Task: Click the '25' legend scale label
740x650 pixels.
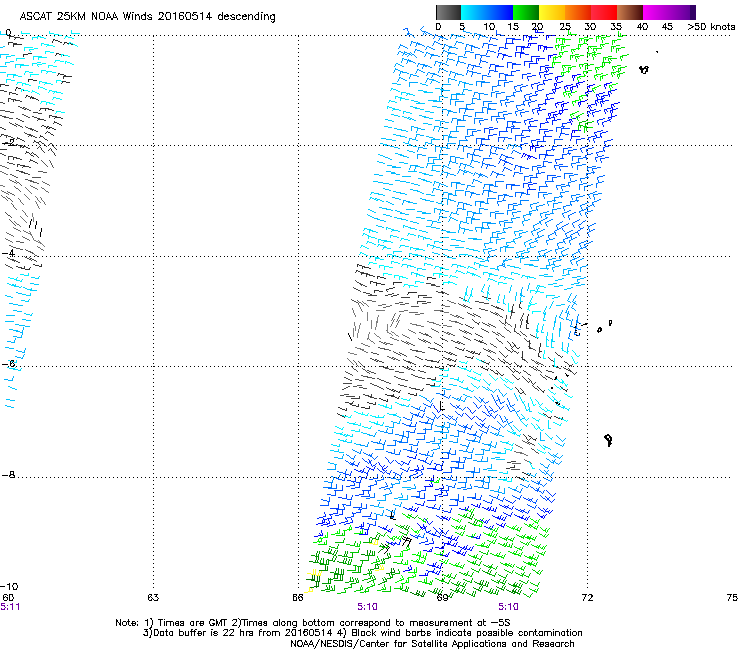Action: (x=565, y=26)
